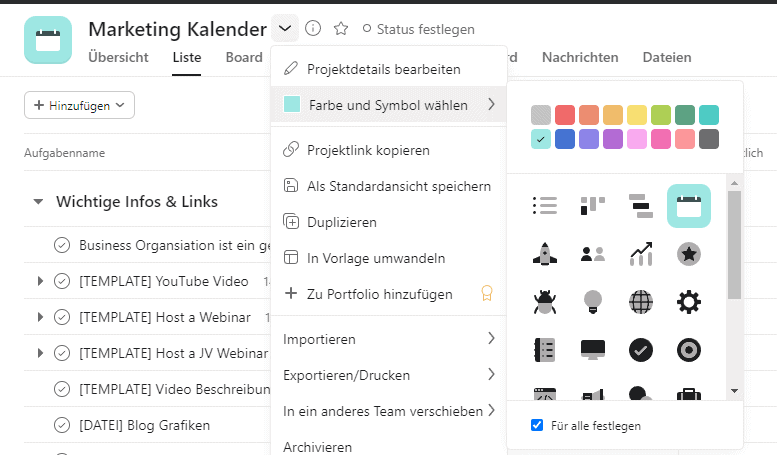Expand subtasks of [TEMPLATE] Host a JV Webinar
Viewport: 777px width, 455px height.
tap(40, 353)
